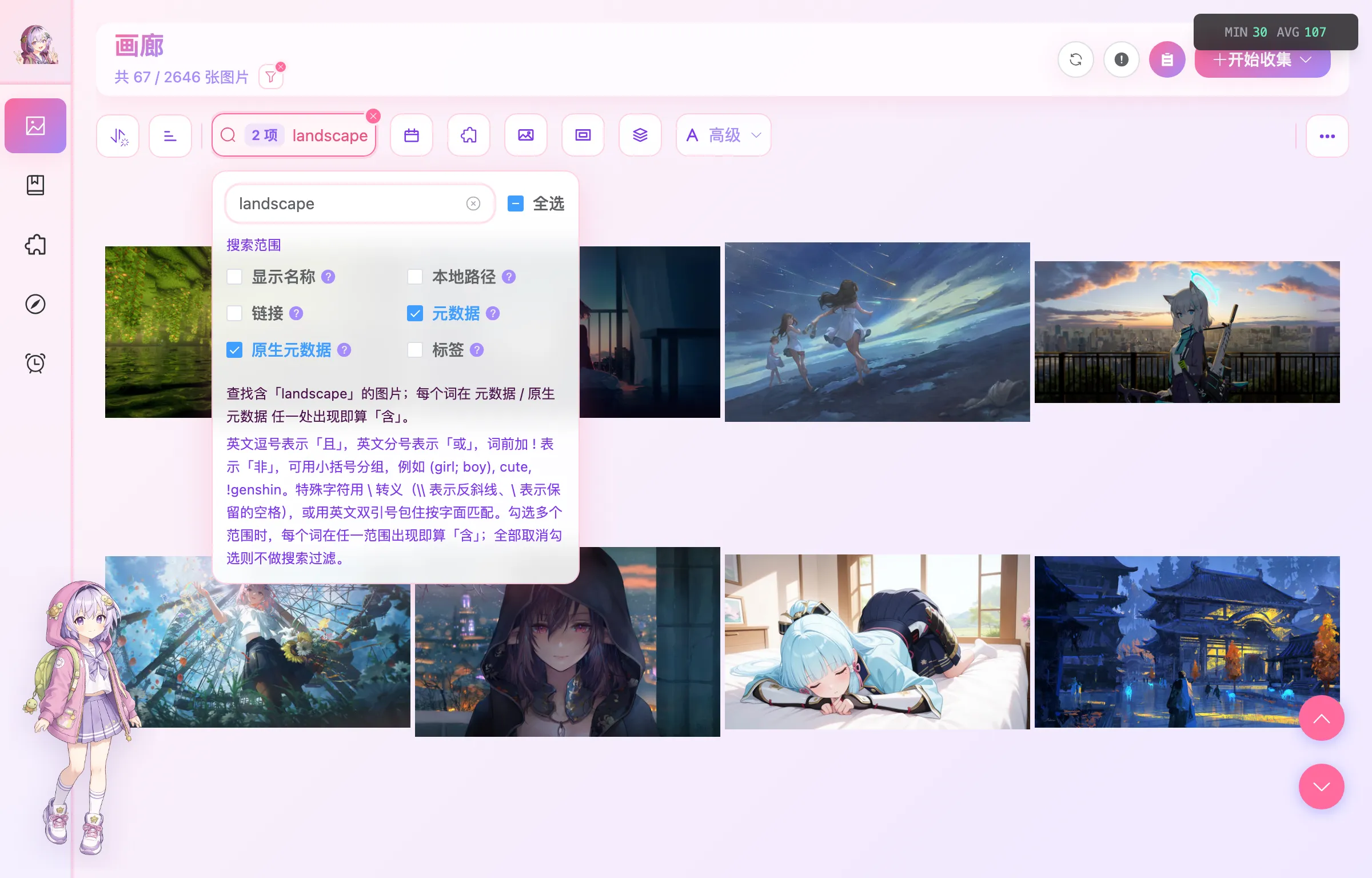Show help for 显示名称 via question mark
1372x878 pixels.
pos(328,277)
